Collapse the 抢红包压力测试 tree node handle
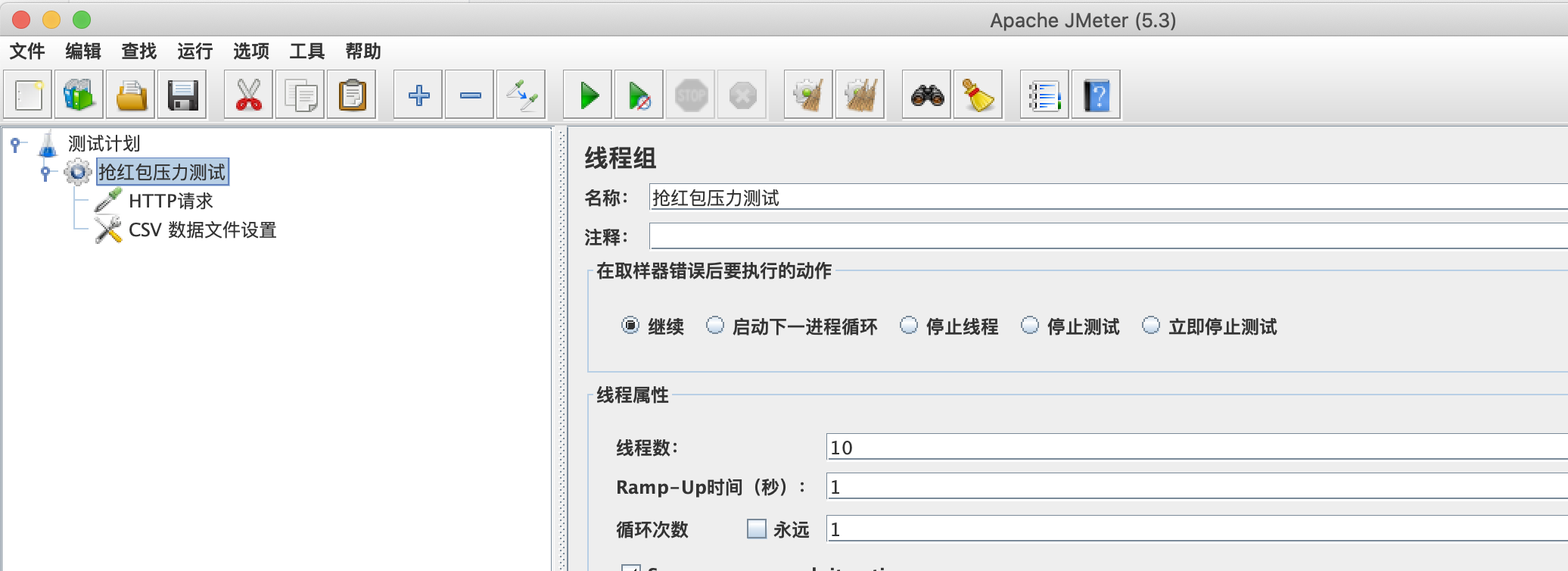The width and height of the screenshot is (1568, 571). click(45, 173)
